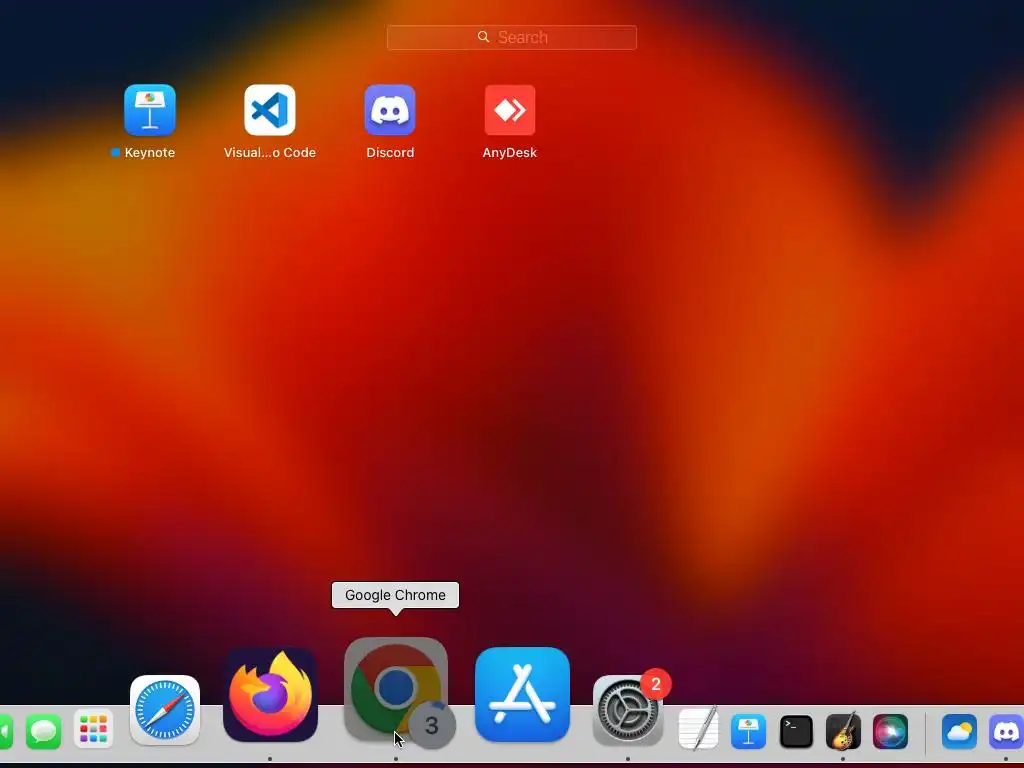The height and width of the screenshot is (768, 1024).
Task: Open Discord from the Launchpad grid
Action: [390, 110]
